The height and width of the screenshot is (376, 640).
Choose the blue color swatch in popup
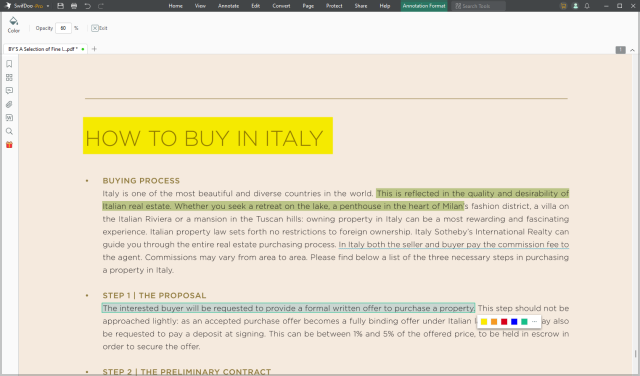514,322
